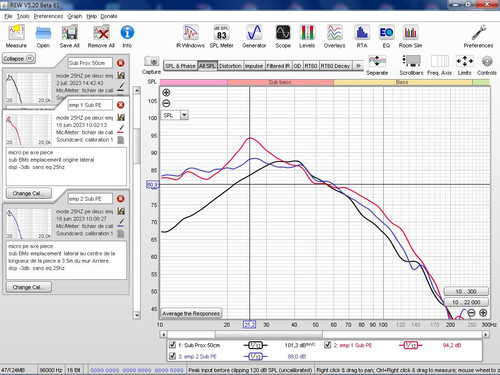Click Change Cal for emp 1 Sub PE

(29, 193)
